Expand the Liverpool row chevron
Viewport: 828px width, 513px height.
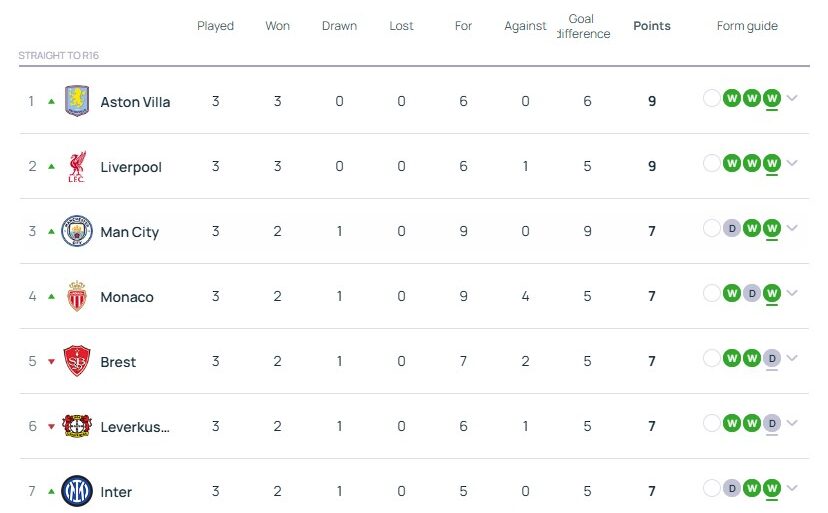coord(793,163)
